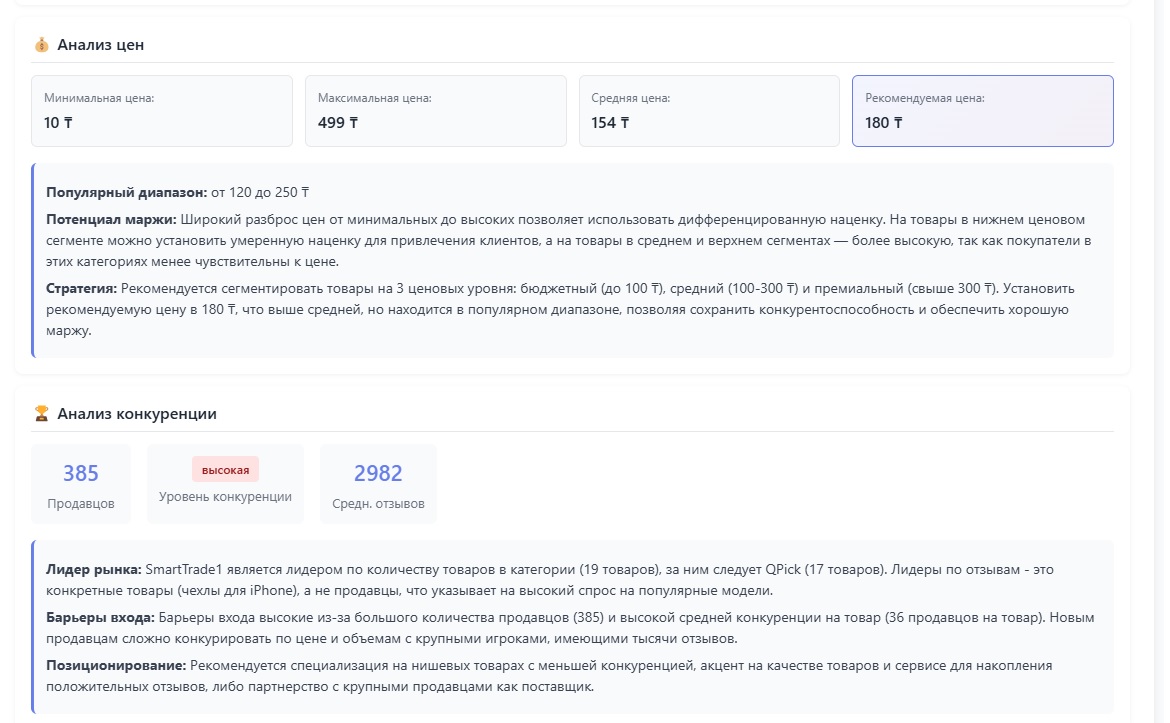Click the money bag icon beside Анализ цен
The height and width of the screenshot is (723, 1170).
[41, 45]
